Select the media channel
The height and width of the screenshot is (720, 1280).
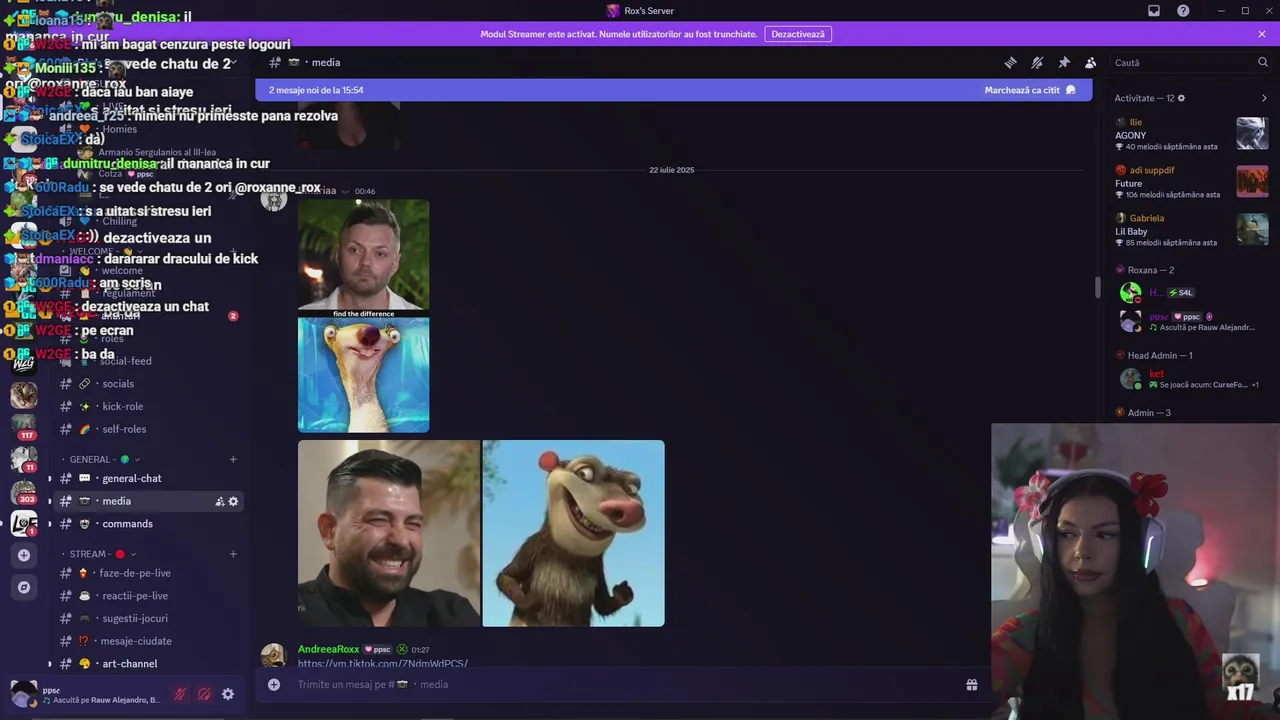[x=147, y=501]
